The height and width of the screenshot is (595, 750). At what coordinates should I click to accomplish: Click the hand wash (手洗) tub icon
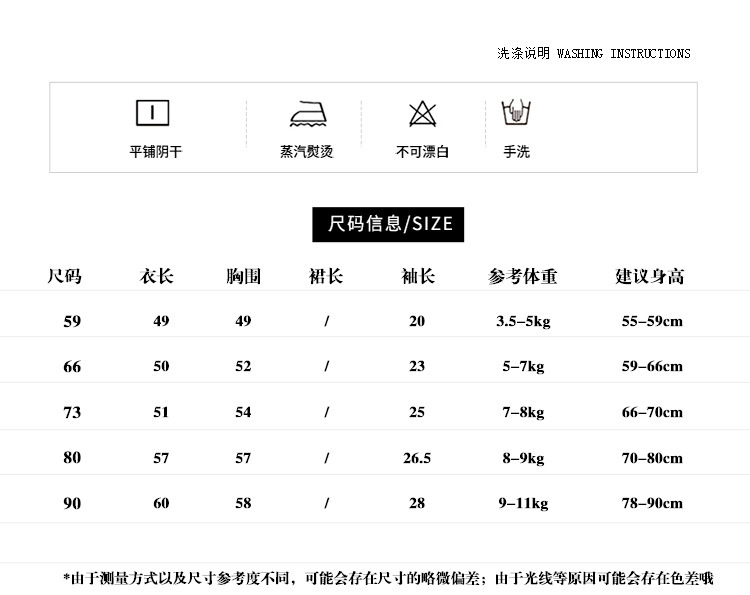tap(516, 112)
